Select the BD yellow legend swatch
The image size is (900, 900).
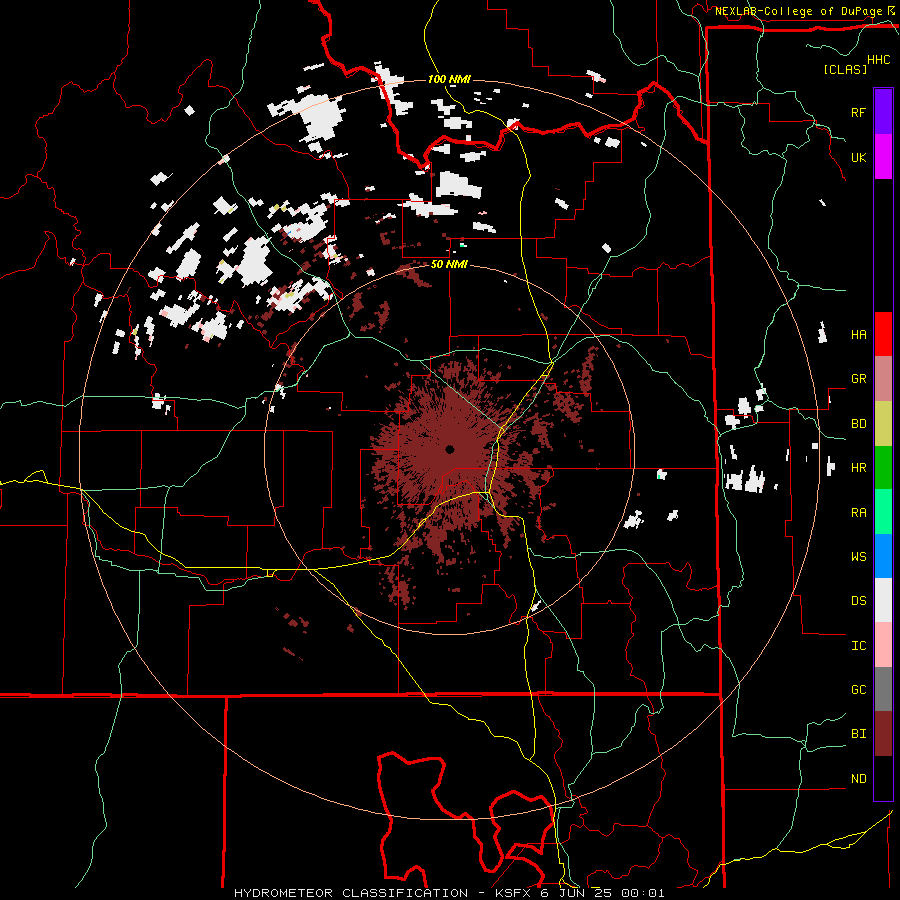[x=883, y=423]
